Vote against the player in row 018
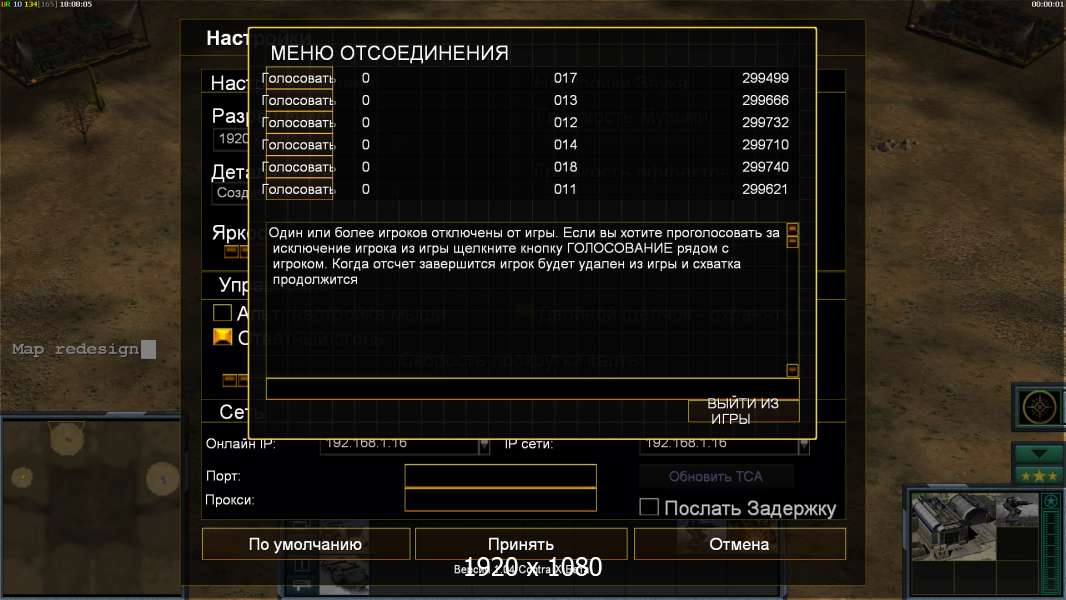This screenshot has height=600, width=1066. (x=298, y=167)
